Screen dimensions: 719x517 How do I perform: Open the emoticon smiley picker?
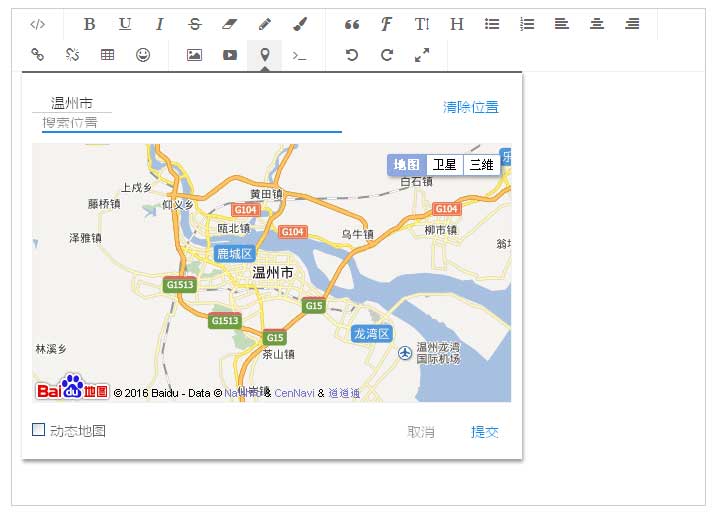(143, 55)
